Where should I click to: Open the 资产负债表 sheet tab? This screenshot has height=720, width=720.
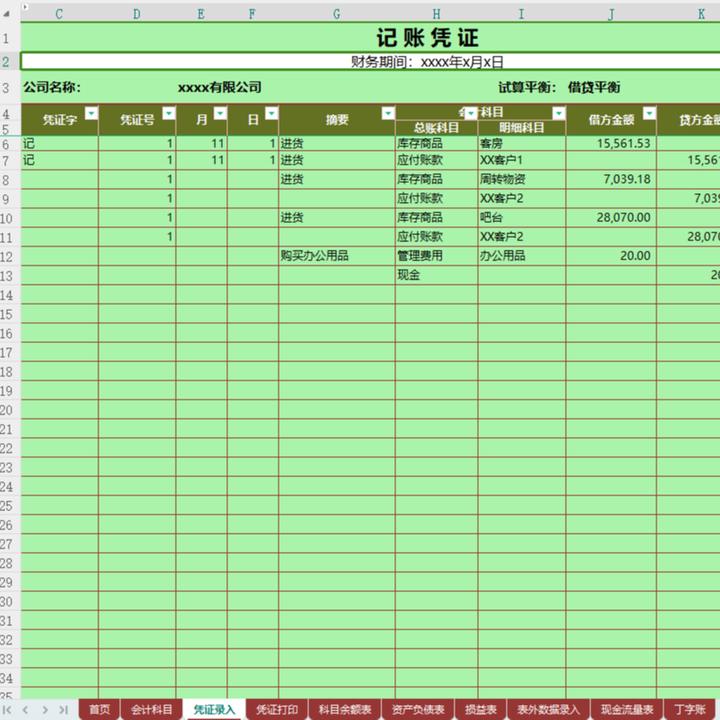pyautogui.click(x=419, y=710)
